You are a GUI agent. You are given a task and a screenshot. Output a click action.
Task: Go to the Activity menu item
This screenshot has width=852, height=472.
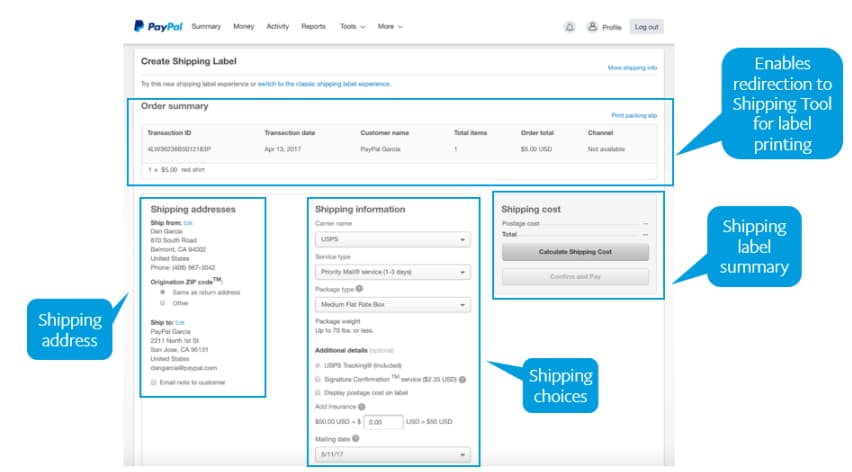tap(277, 27)
